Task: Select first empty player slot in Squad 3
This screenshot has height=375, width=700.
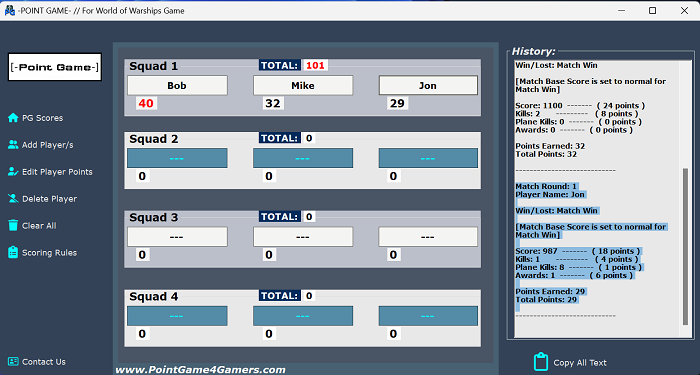Action: coord(177,237)
